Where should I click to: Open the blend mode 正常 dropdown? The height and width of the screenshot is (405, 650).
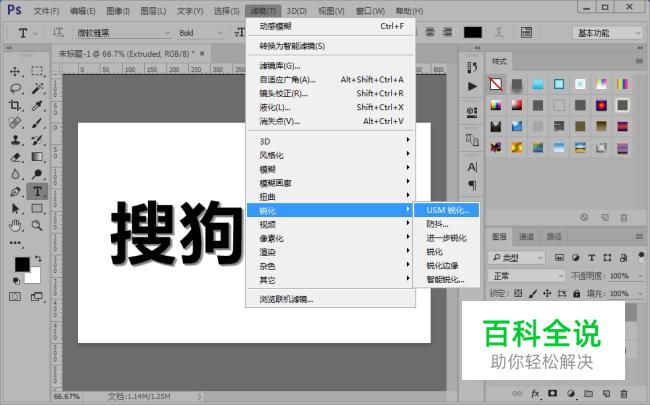526,276
